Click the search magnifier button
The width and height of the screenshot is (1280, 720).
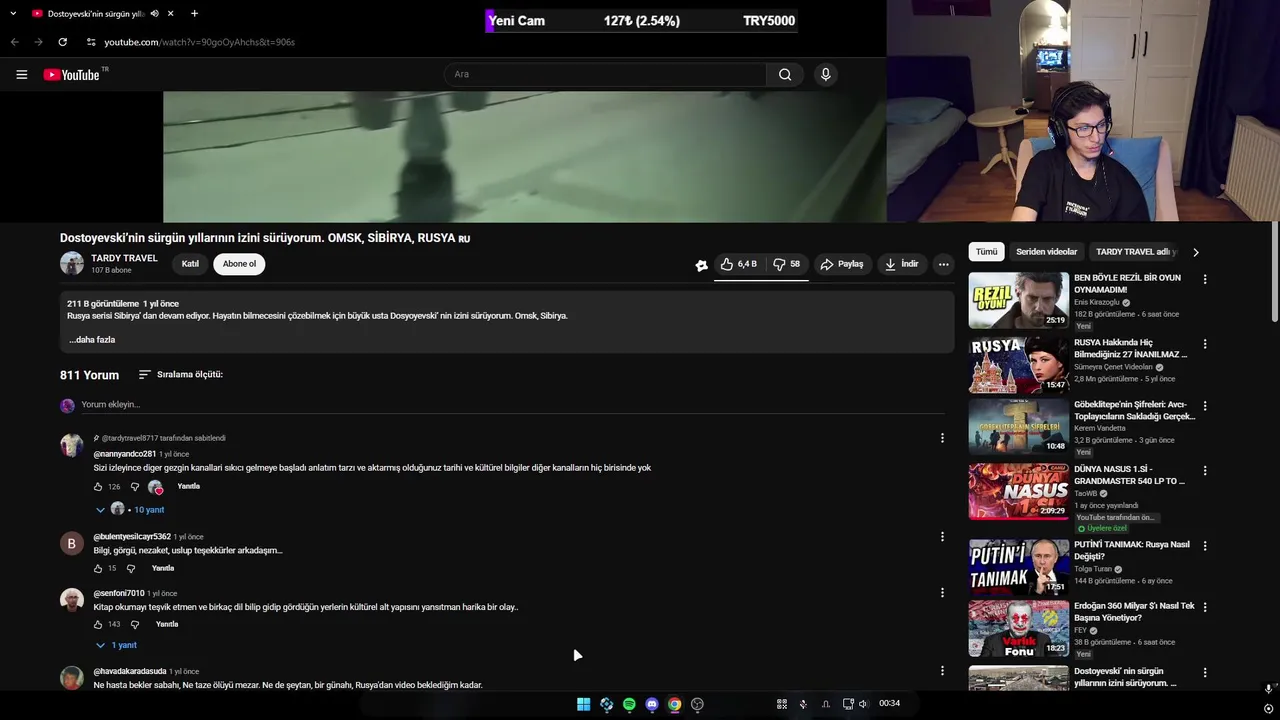point(785,74)
